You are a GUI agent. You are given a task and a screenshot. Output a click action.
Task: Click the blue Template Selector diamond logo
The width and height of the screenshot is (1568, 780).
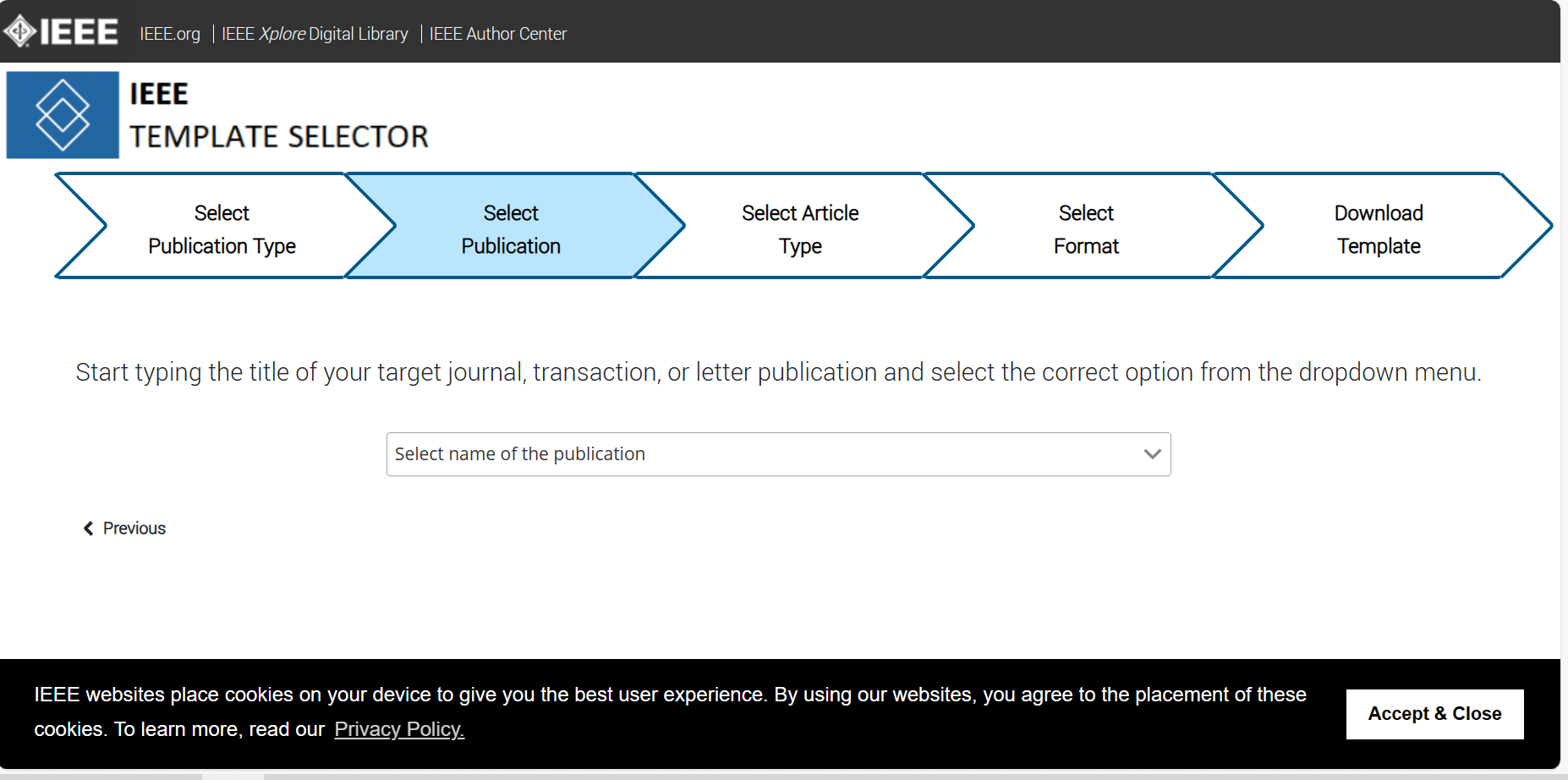click(x=63, y=115)
